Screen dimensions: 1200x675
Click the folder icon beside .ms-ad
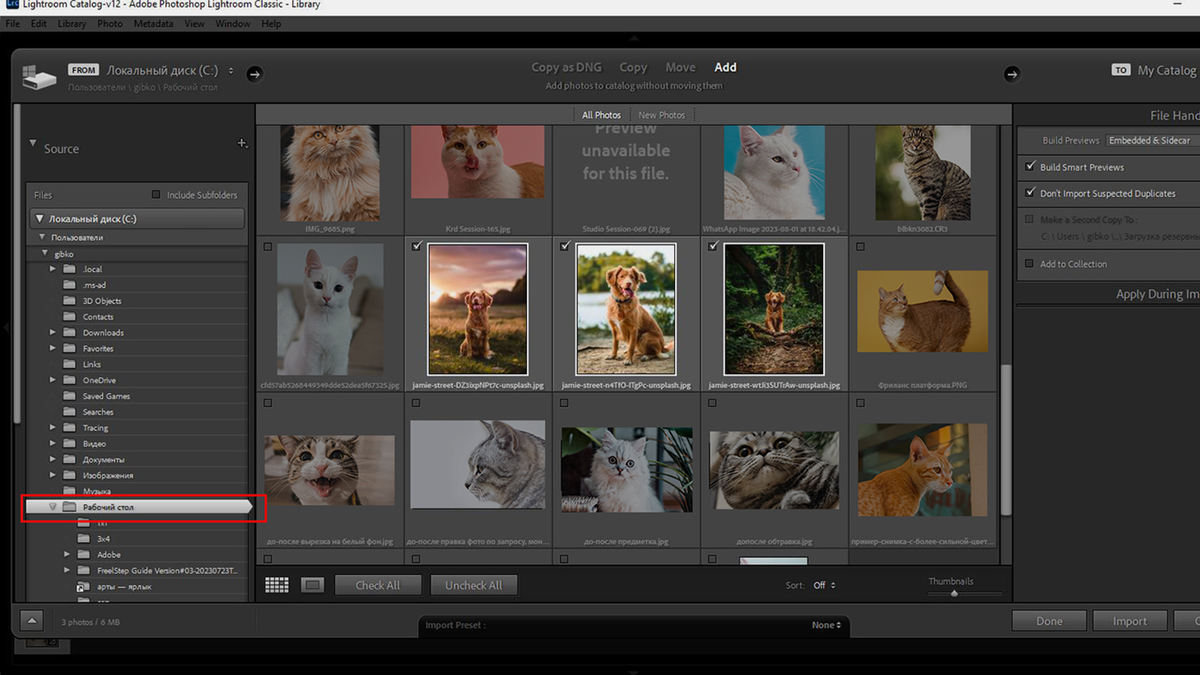pyautogui.click(x=69, y=285)
